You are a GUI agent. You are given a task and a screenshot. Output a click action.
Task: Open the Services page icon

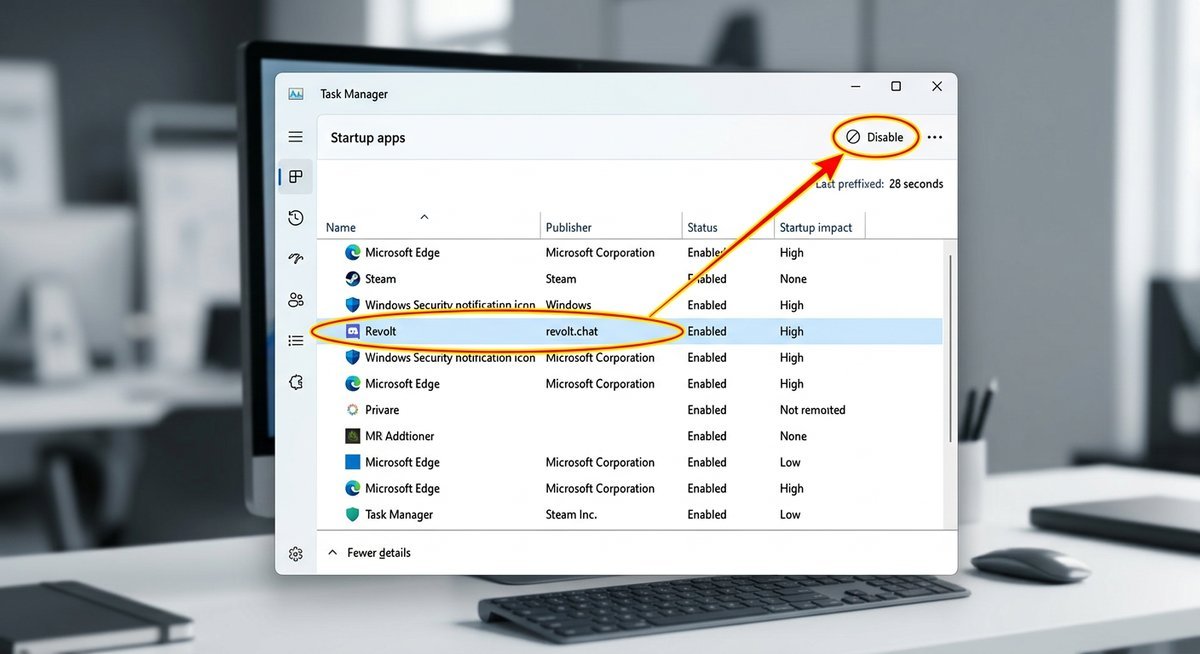pyautogui.click(x=295, y=381)
